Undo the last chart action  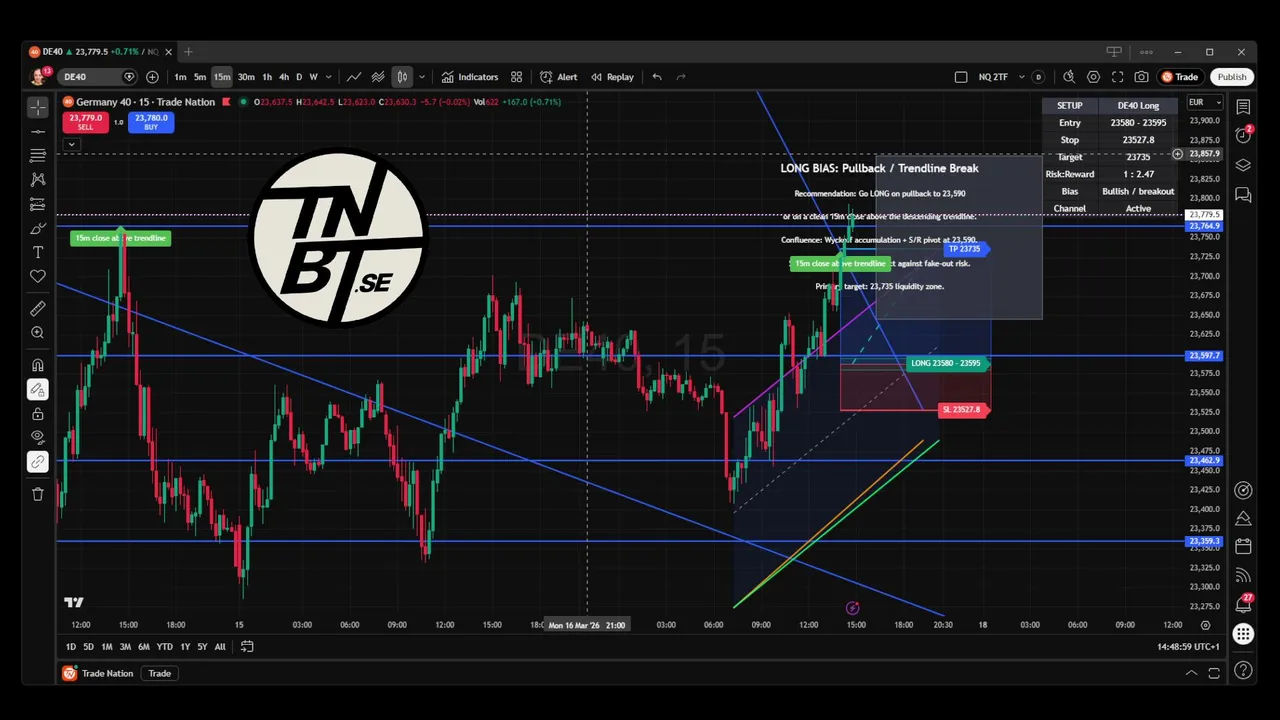pos(657,77)
